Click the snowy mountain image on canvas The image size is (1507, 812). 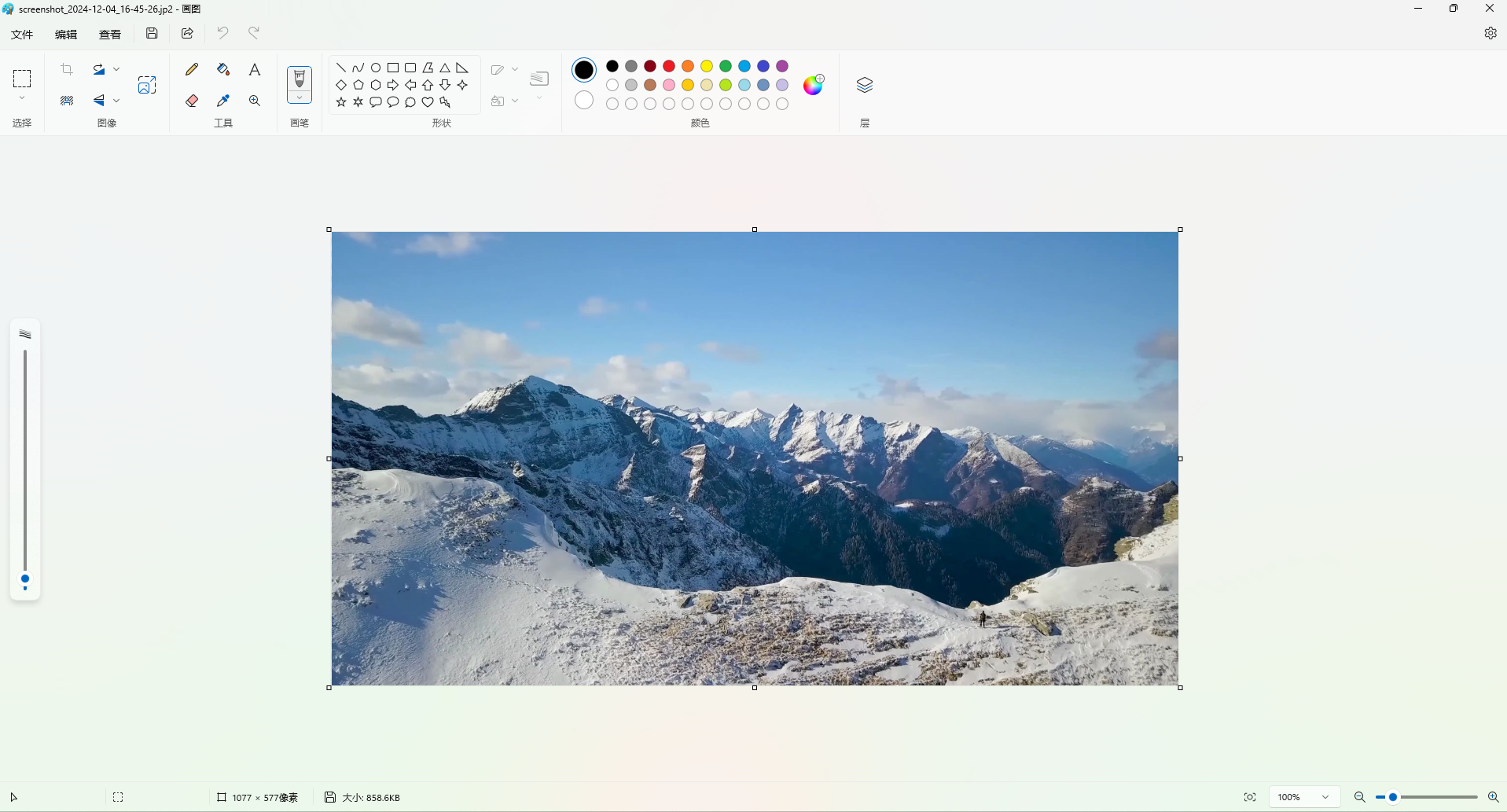coord(755,458)
